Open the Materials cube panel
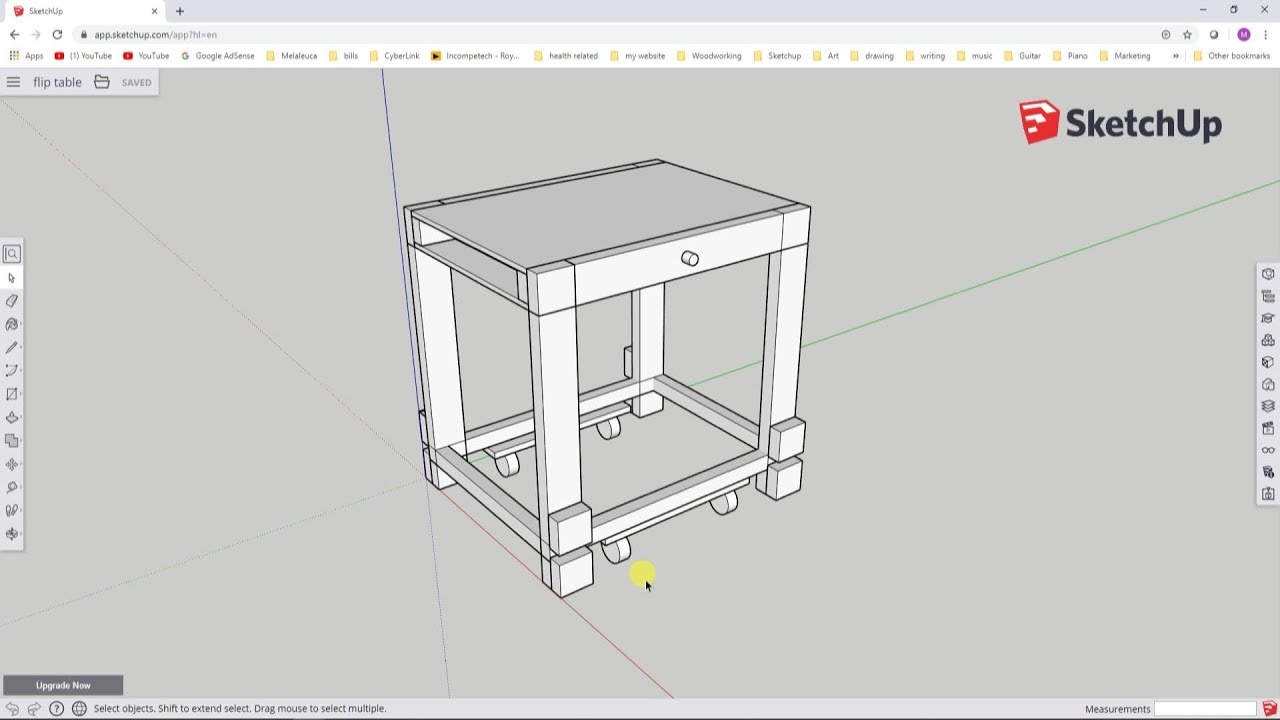Screen dimensions: 1280x720 tap(1268, 362)
